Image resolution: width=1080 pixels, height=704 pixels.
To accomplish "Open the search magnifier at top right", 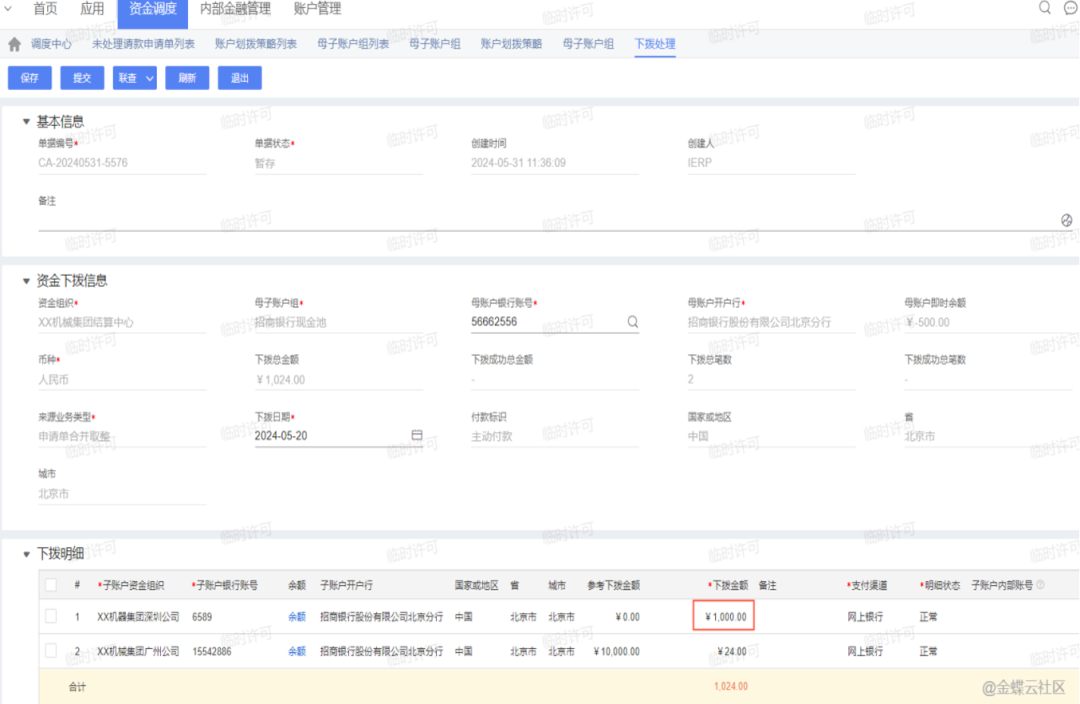I will [x=1044, y=8].
